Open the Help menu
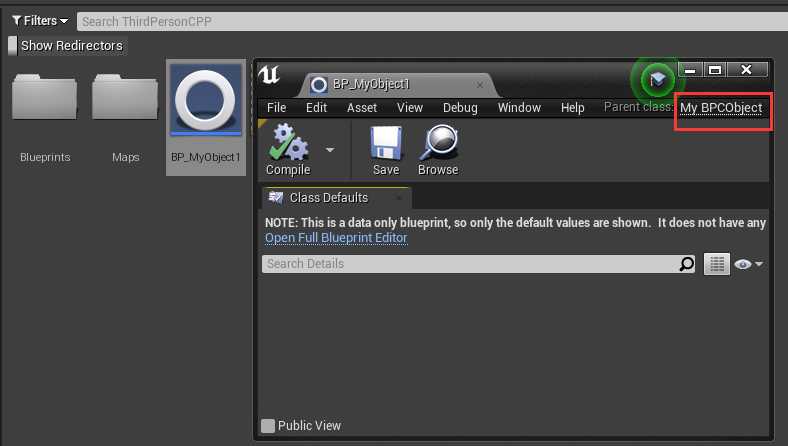Image resolution: width=788 pixels, height=446 pixels. point(572,108)
